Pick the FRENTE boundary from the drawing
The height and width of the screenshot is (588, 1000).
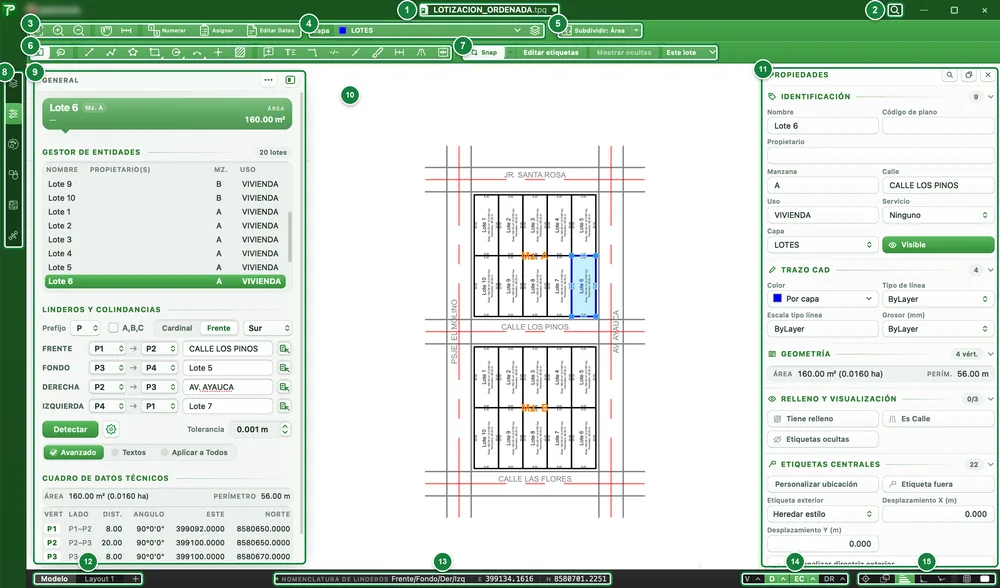tap(284, 349)
